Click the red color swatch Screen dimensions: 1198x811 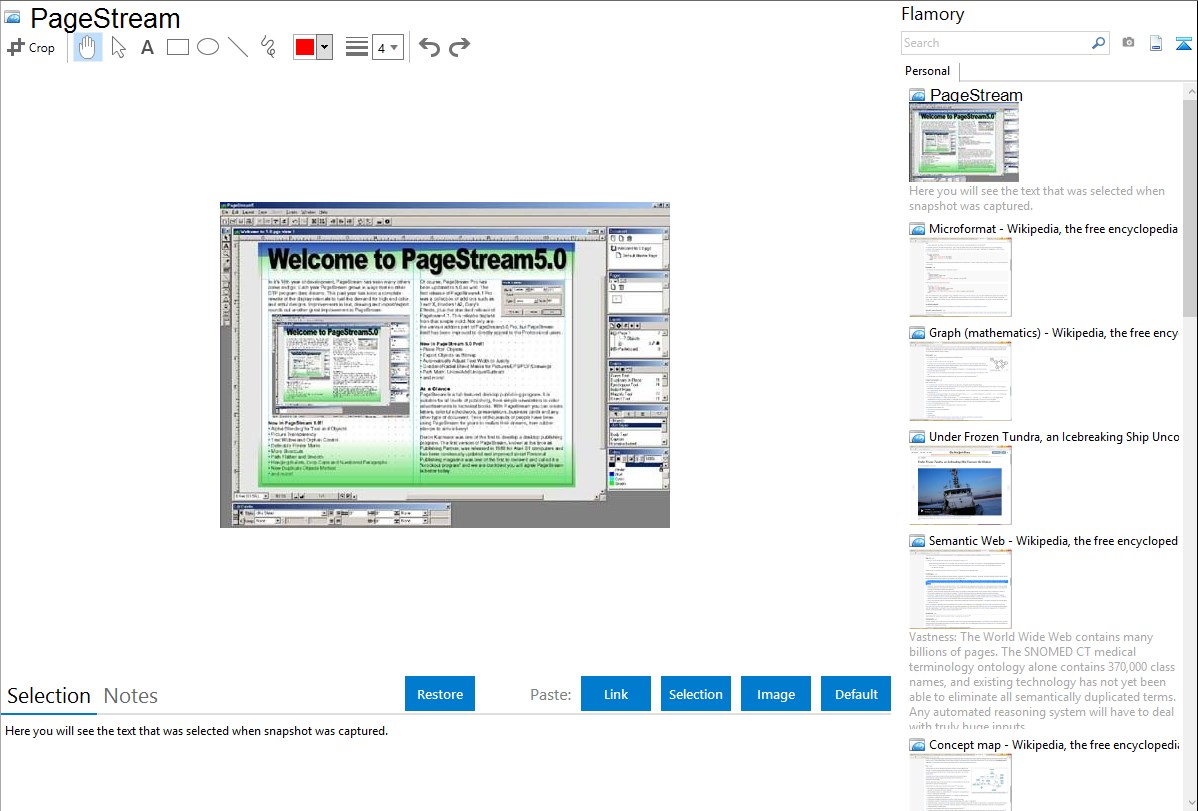[x=305, y=47]
